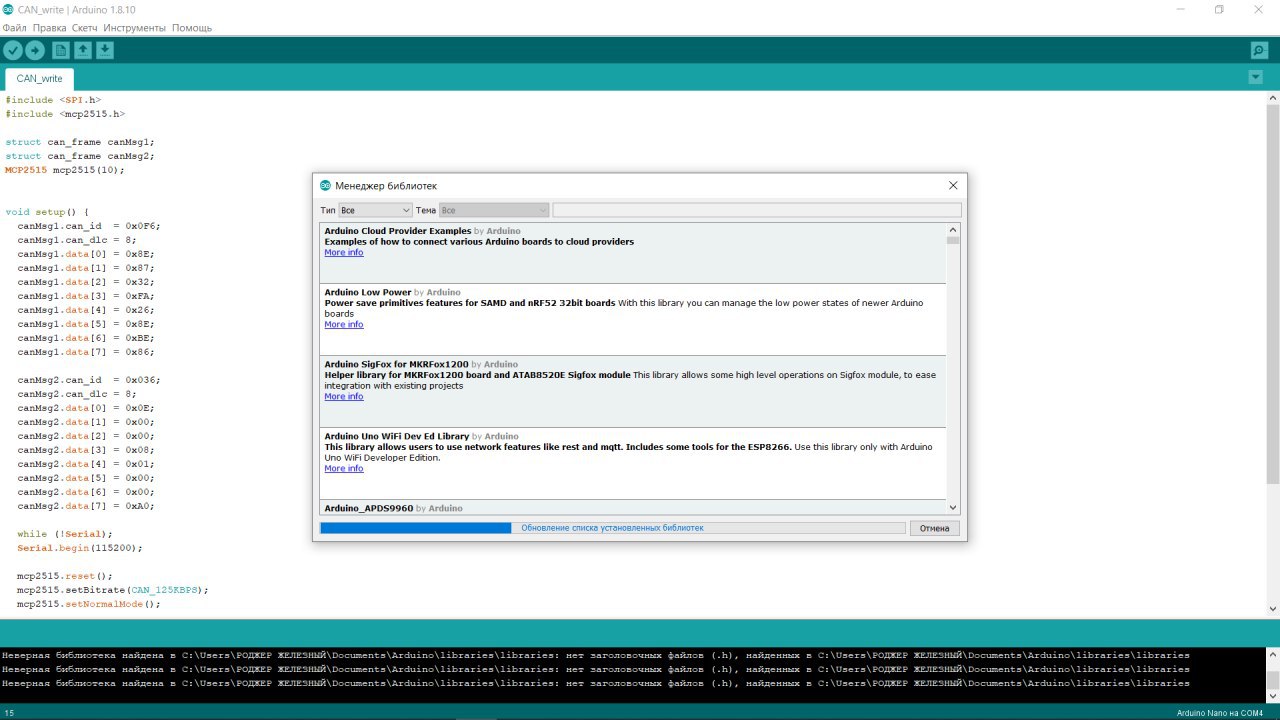The height and width of the screenshot is (720, 1280).
Task: Click the line 'Serial.begin(115200);'
Action: (80, 548)
